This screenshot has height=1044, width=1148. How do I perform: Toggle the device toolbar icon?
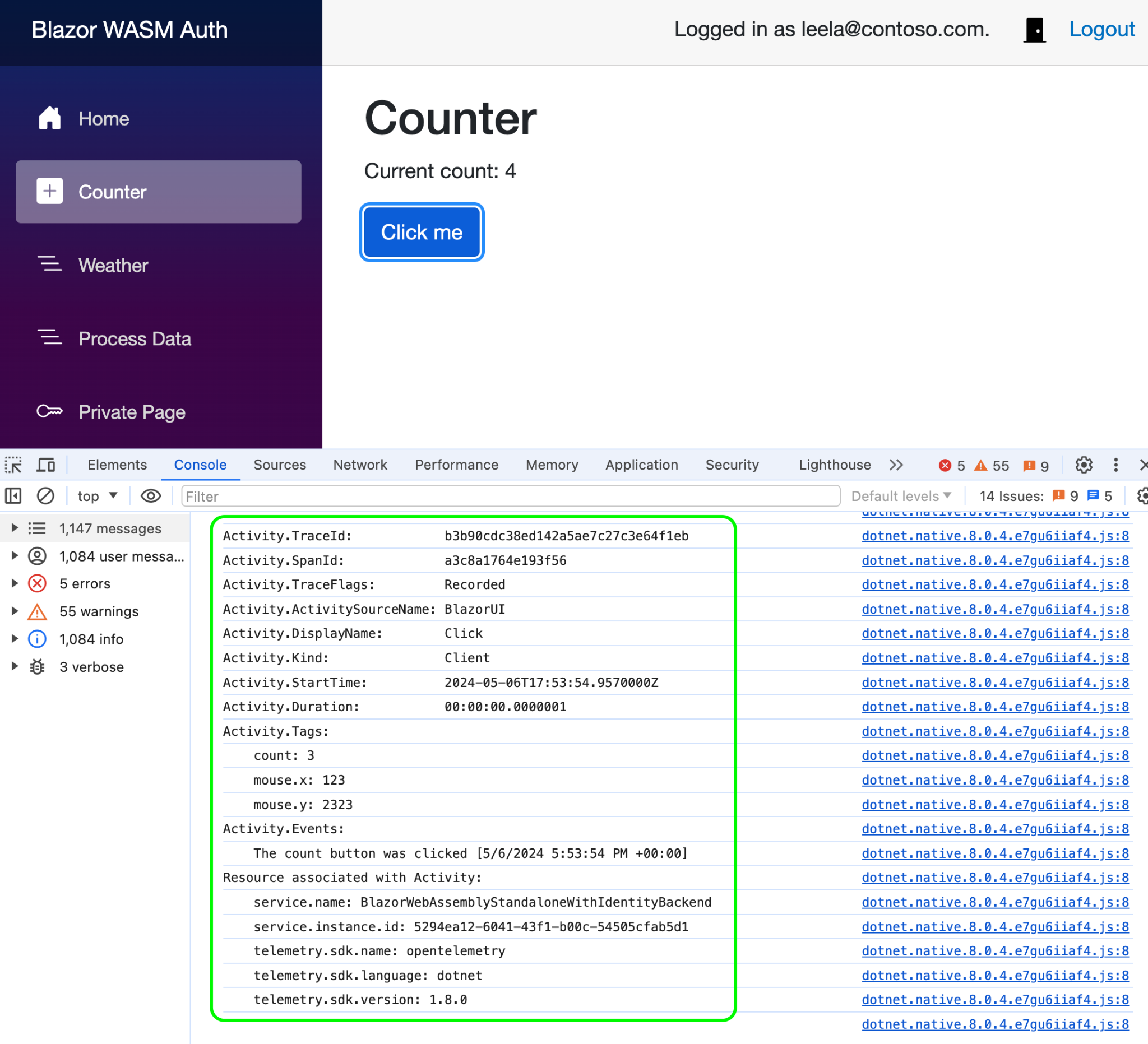45,465
